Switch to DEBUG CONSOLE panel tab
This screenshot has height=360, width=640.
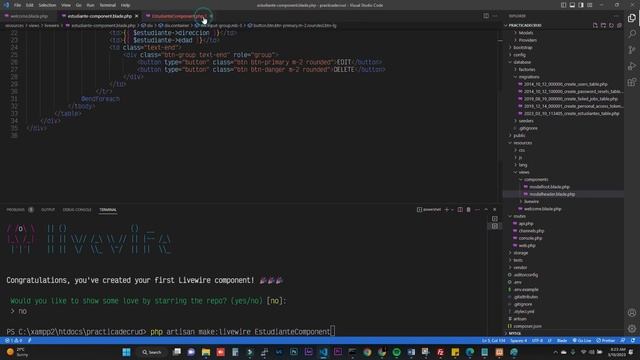(77, 210)
